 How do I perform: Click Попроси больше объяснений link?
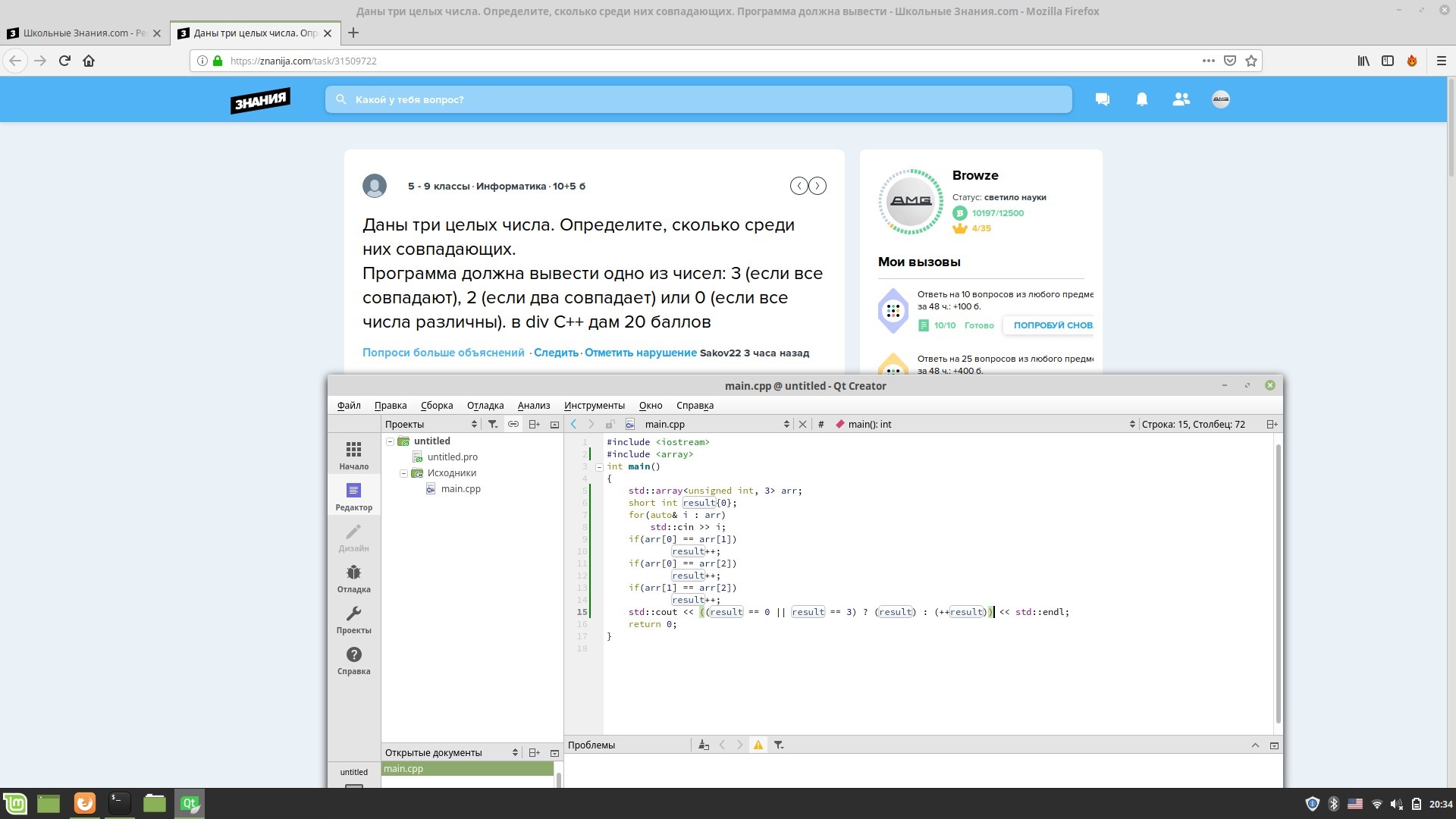coord(444,353)
